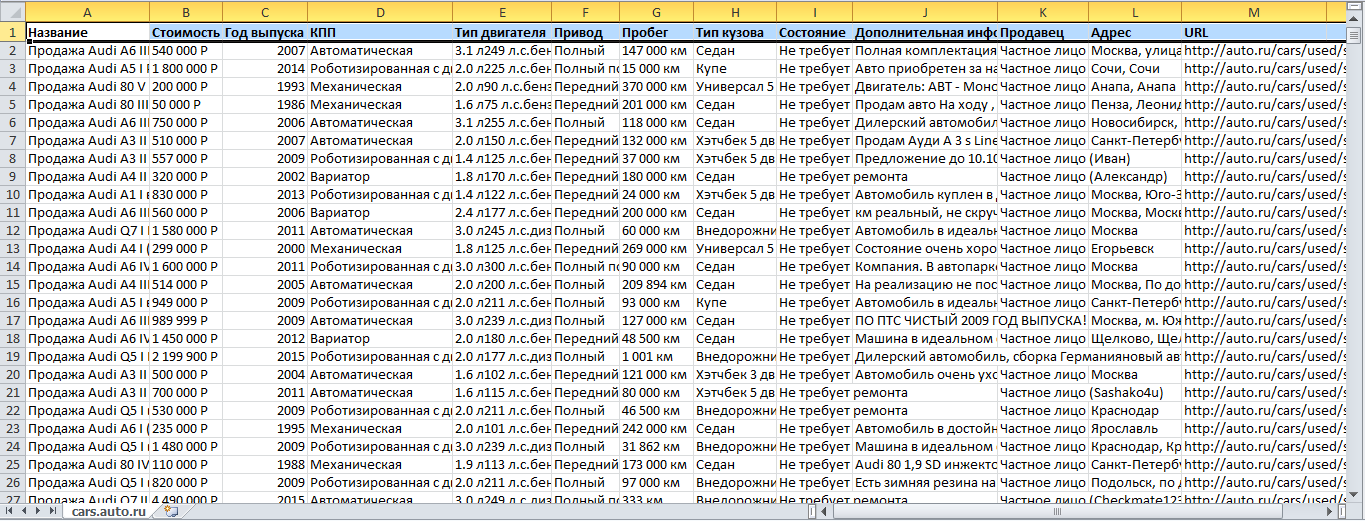This screenshot has width=1365, height=521.
Task: Select the 'Стоимость' header cell
Action: pyautogui.click(x=186, y=32)
